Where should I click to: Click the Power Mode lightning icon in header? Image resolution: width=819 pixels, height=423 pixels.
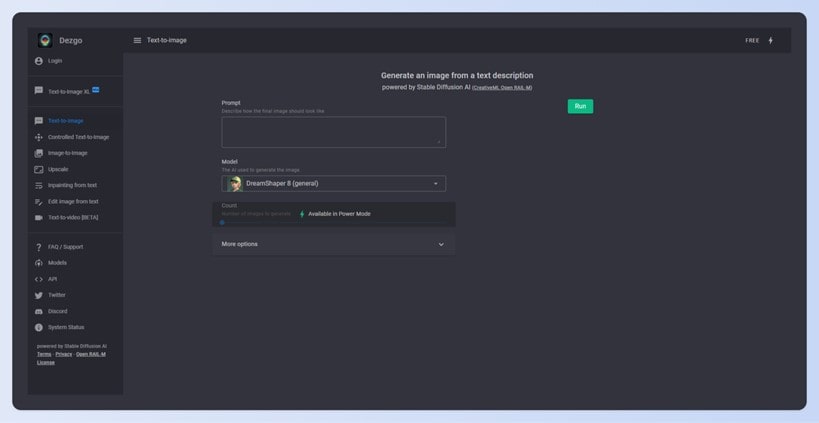[770, 40]
